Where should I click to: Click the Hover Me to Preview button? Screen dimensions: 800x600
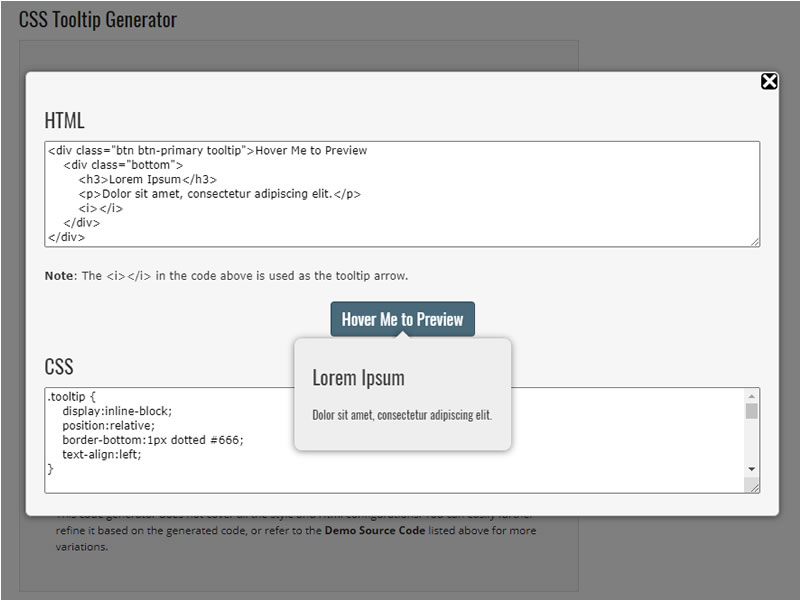[403, 319]
